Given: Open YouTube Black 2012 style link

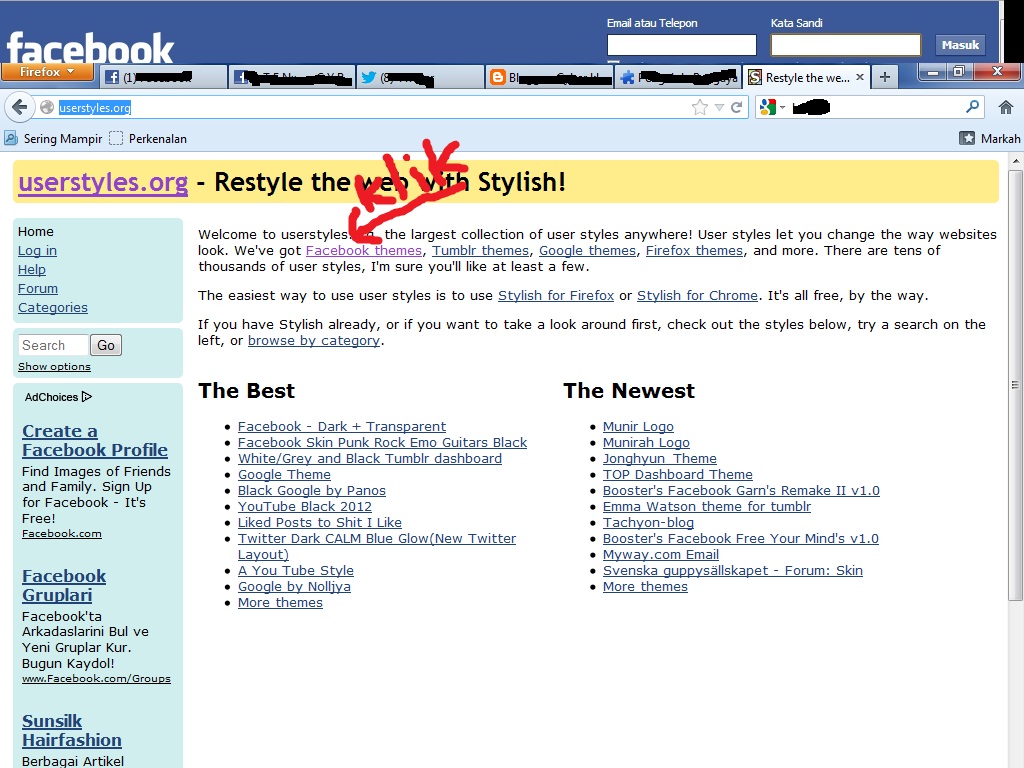Looking at the screenshot, I should (x=304, y=506).
